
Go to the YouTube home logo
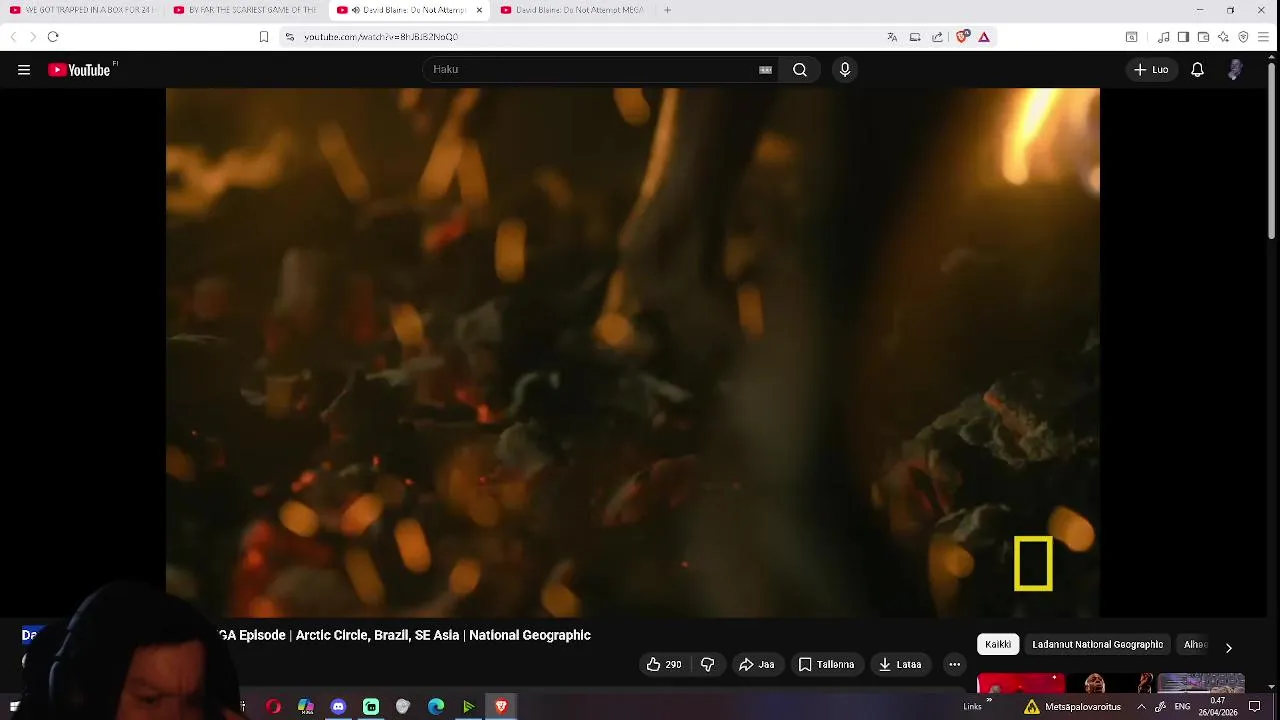[80, 70]
